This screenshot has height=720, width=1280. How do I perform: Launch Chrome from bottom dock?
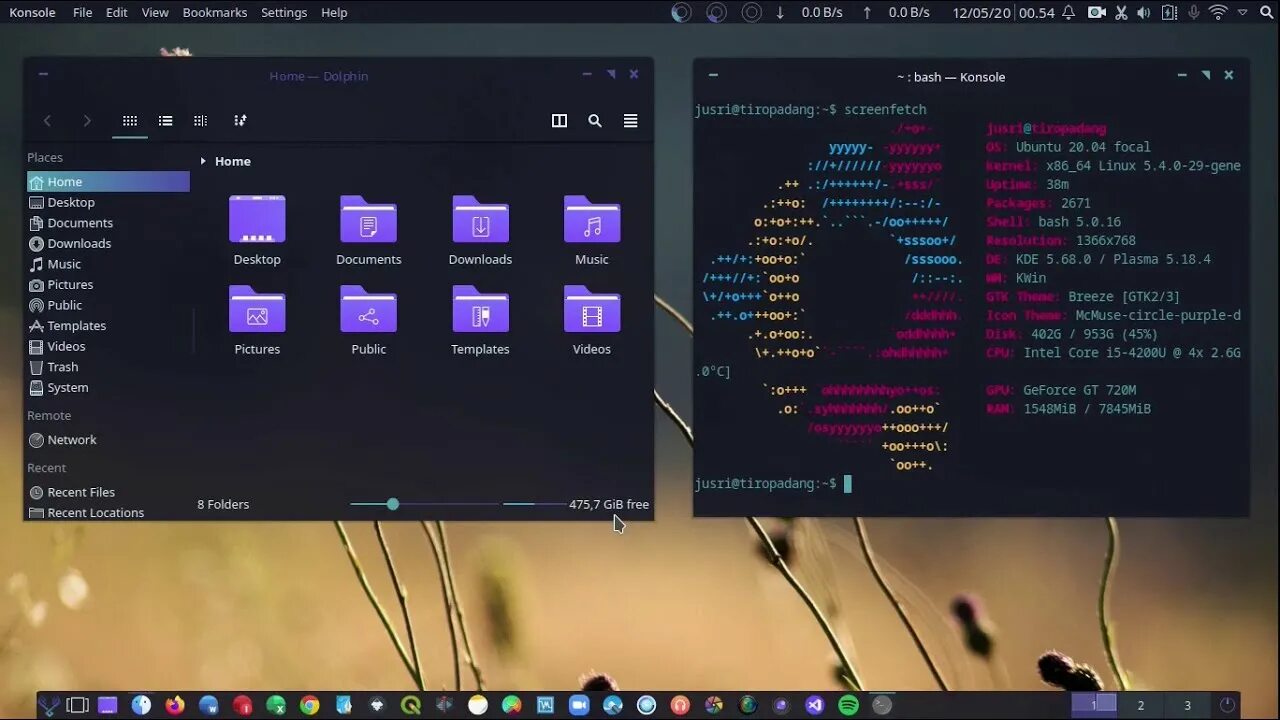(x=309, y=705)
